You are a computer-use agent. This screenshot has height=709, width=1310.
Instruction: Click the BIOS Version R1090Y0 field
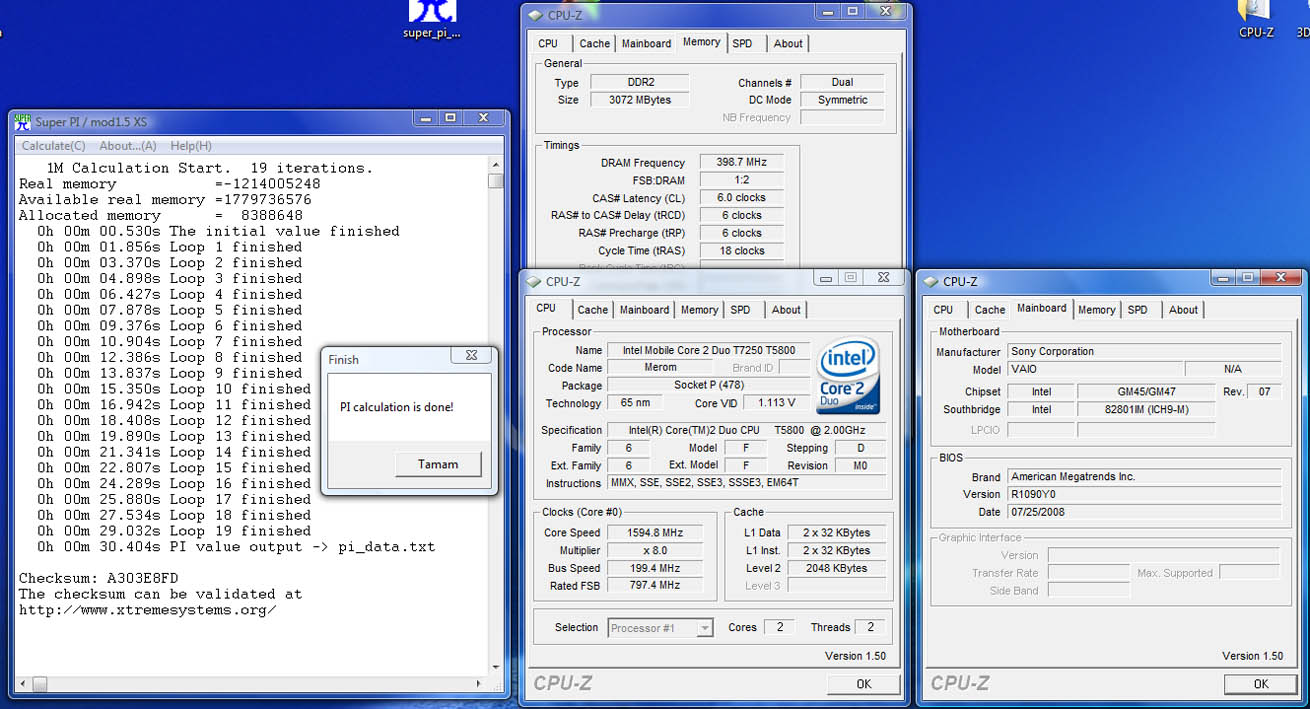coord(1144,494)
